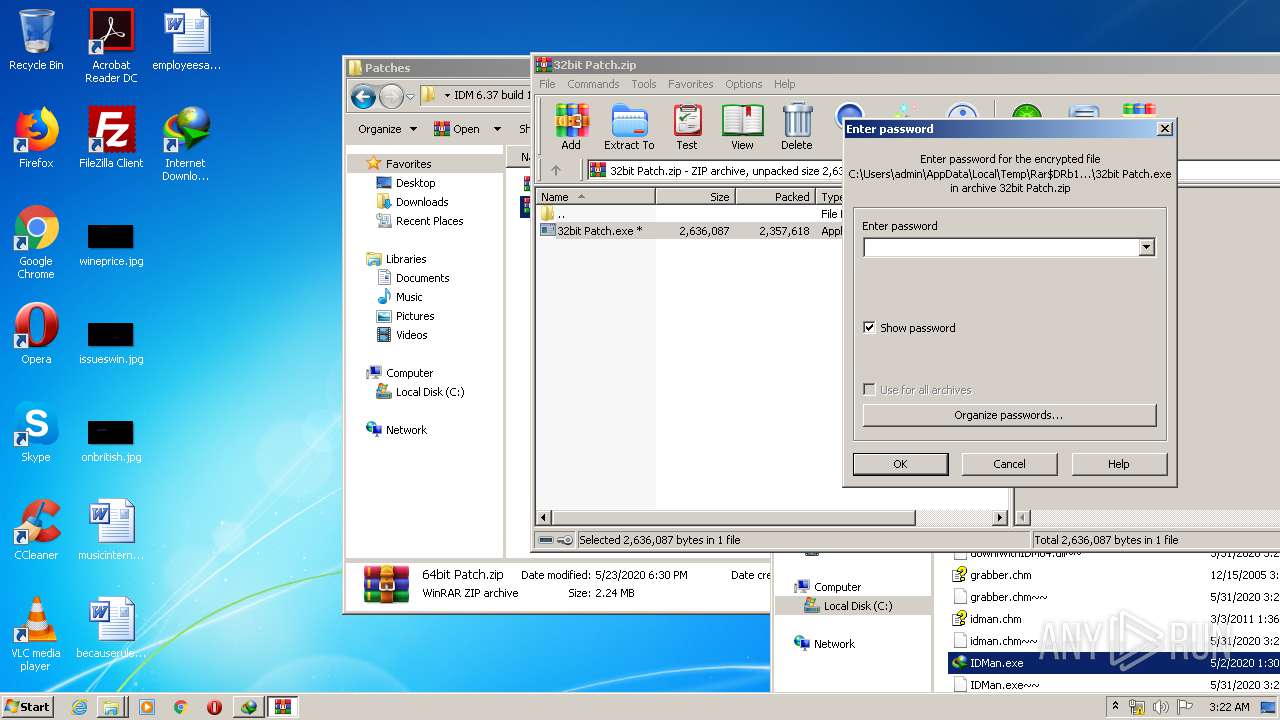
Task: Open the Options menu
Action: pos(744,84)
